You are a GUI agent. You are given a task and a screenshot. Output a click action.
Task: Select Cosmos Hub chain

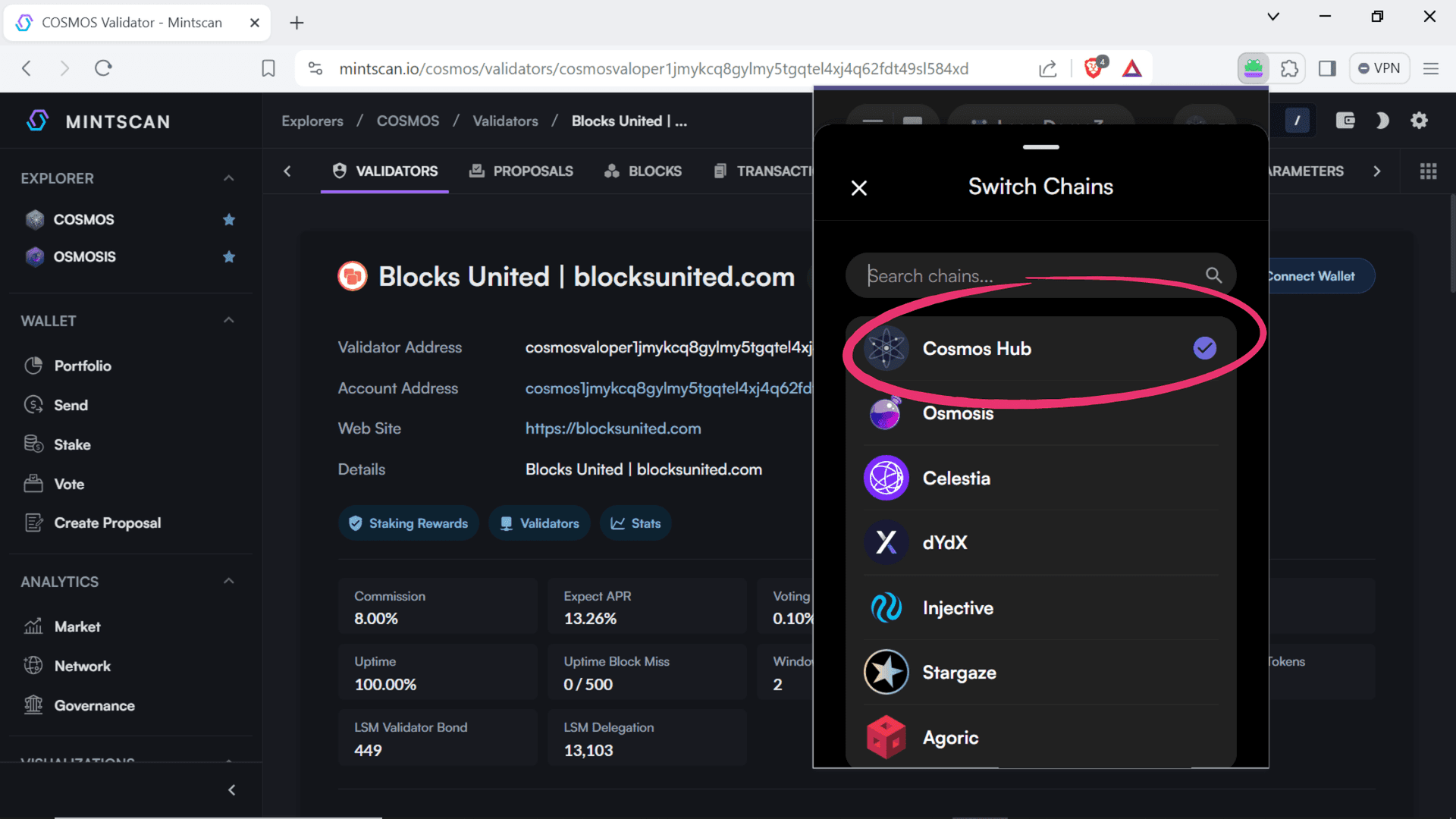(x=1040, y=349)
